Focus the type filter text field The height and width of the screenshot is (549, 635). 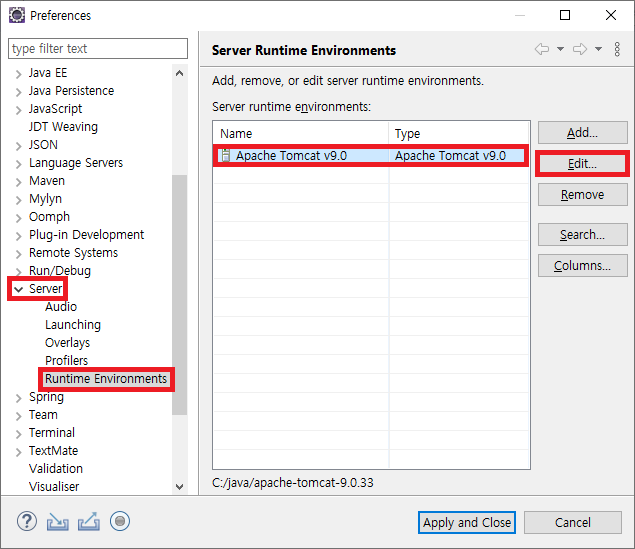click(98, 49)
